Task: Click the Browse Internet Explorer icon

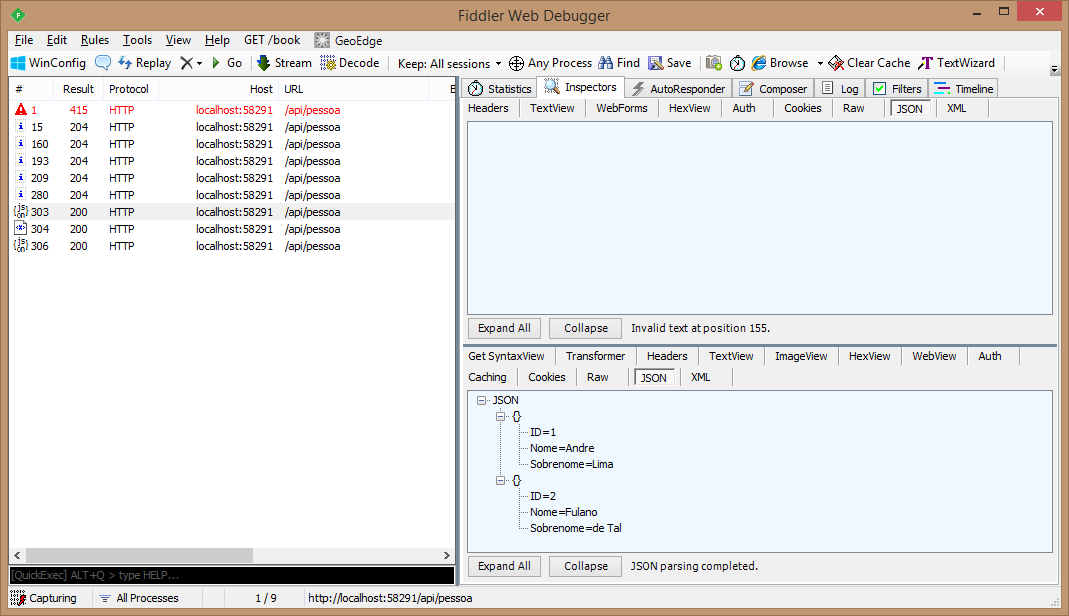Action: (759, 63)
